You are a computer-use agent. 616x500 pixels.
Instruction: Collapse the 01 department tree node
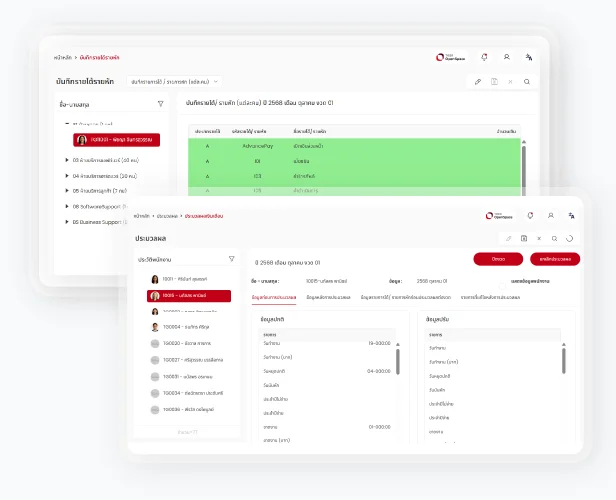point(67,124)
